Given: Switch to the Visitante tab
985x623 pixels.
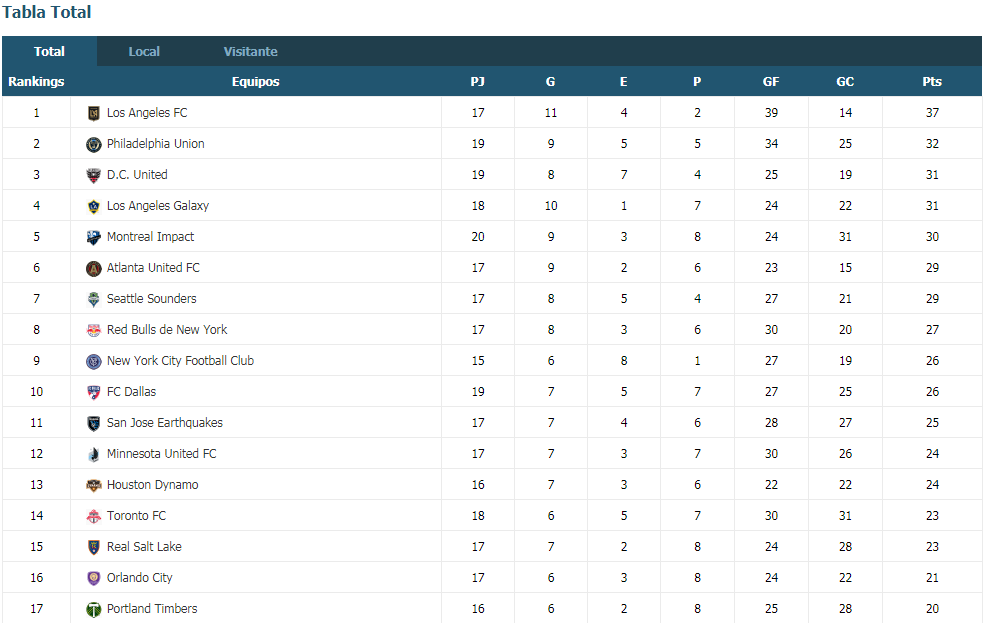Looking at the screenshot, I should click(x=251, y=51).
